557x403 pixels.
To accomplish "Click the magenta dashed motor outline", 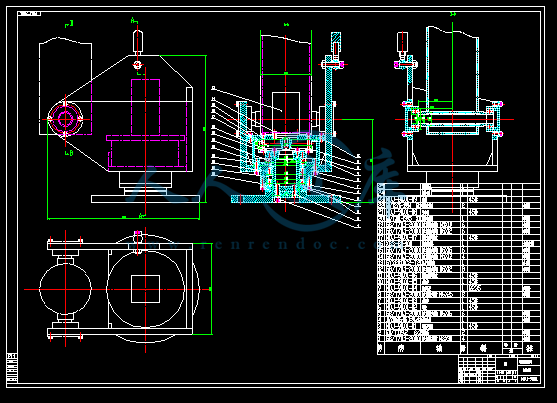I will [145, 107].
